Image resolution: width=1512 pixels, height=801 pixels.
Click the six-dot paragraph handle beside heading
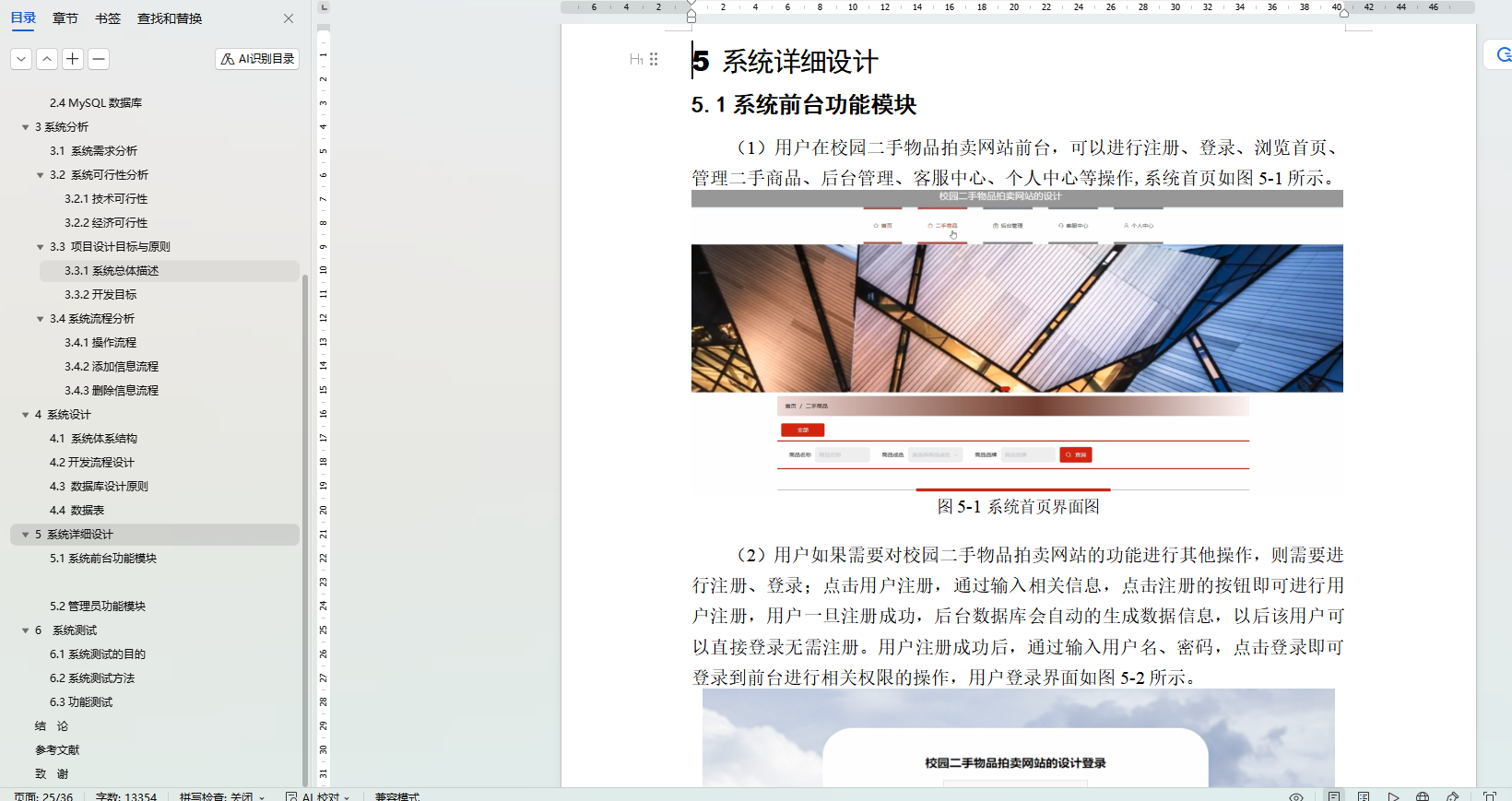coord(654,59)
